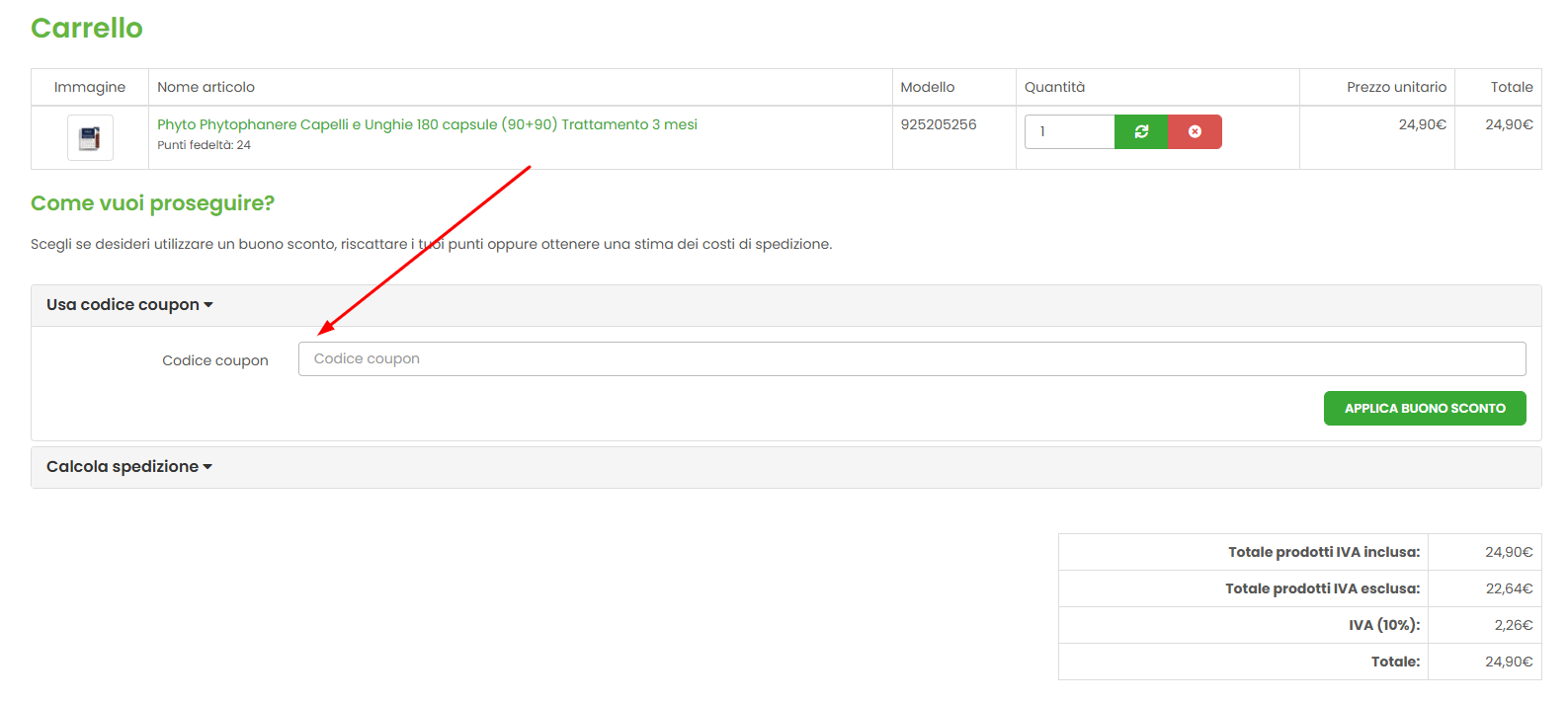Click the model number 925205256
Image resolution: width=1568 pixels, height=703 pixels.
(938, 124)
